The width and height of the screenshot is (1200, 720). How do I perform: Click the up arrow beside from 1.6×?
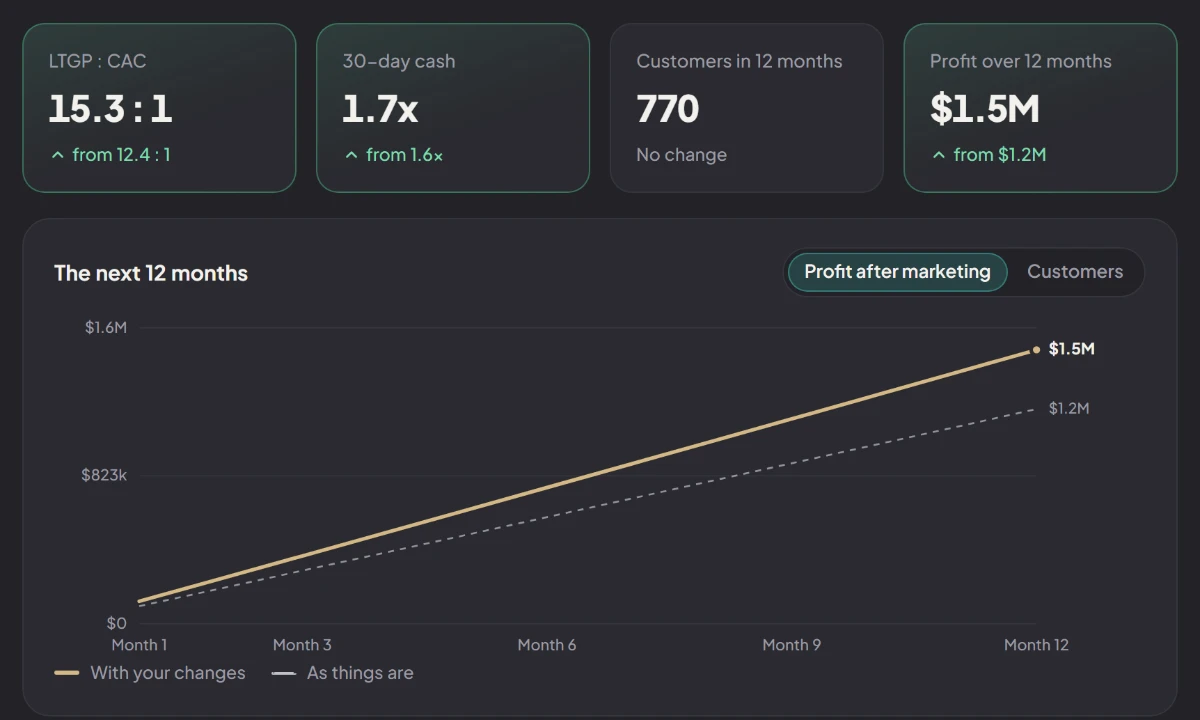point(351,155)
